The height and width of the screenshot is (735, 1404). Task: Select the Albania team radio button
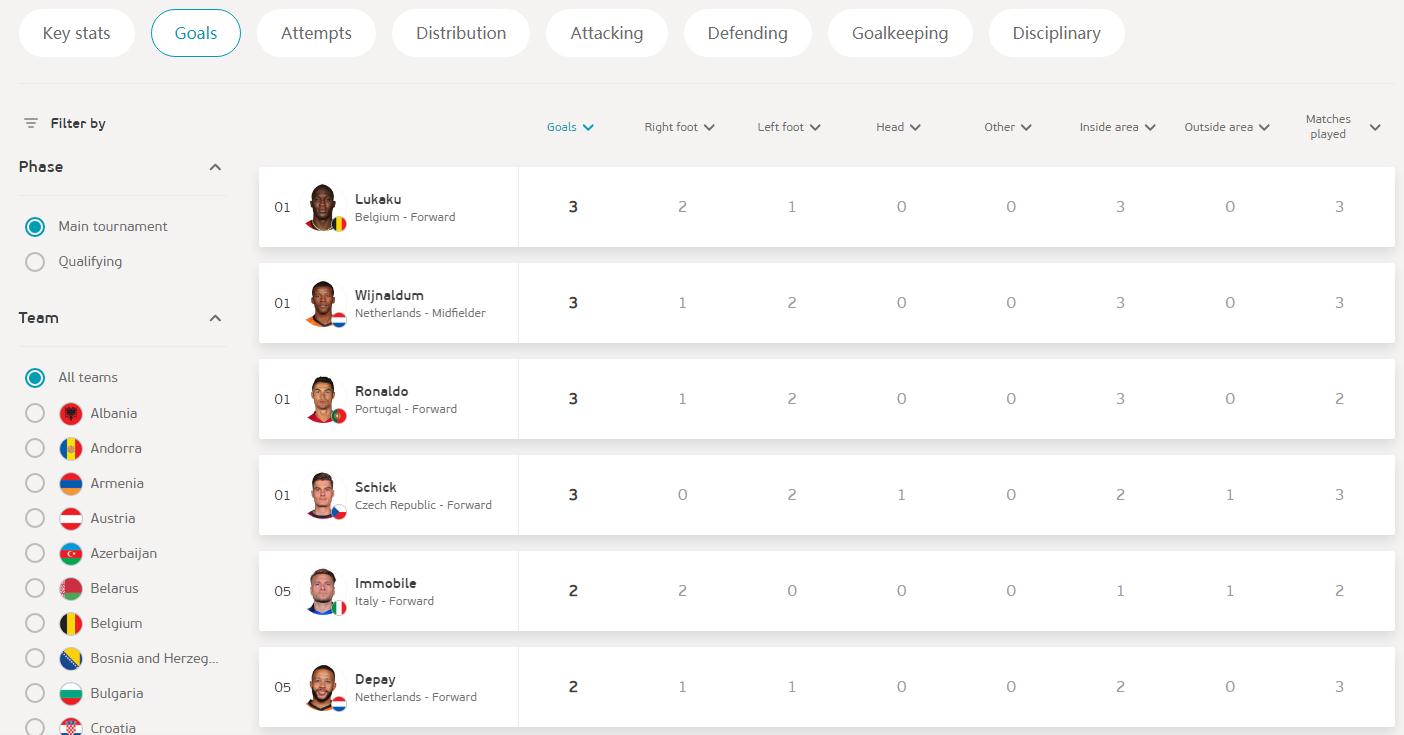coord(35,413)
